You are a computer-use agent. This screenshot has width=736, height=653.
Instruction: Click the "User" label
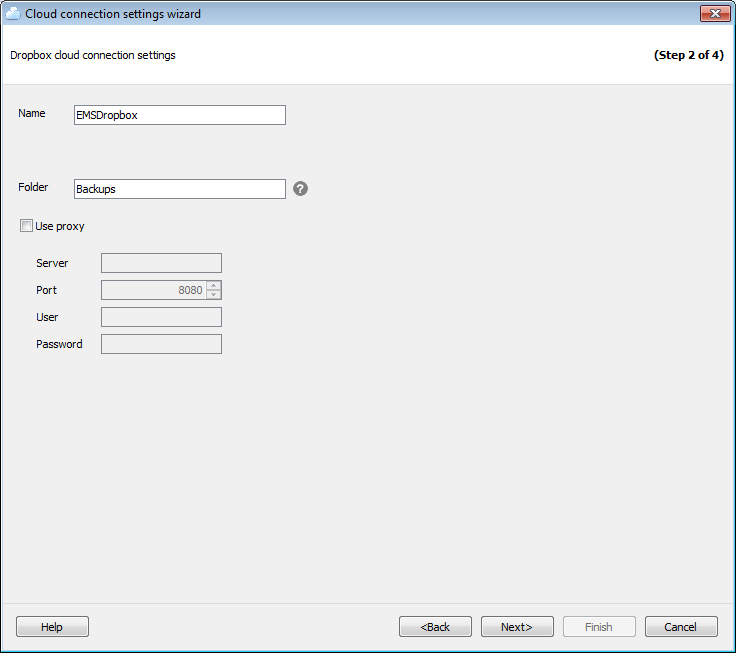47,317
